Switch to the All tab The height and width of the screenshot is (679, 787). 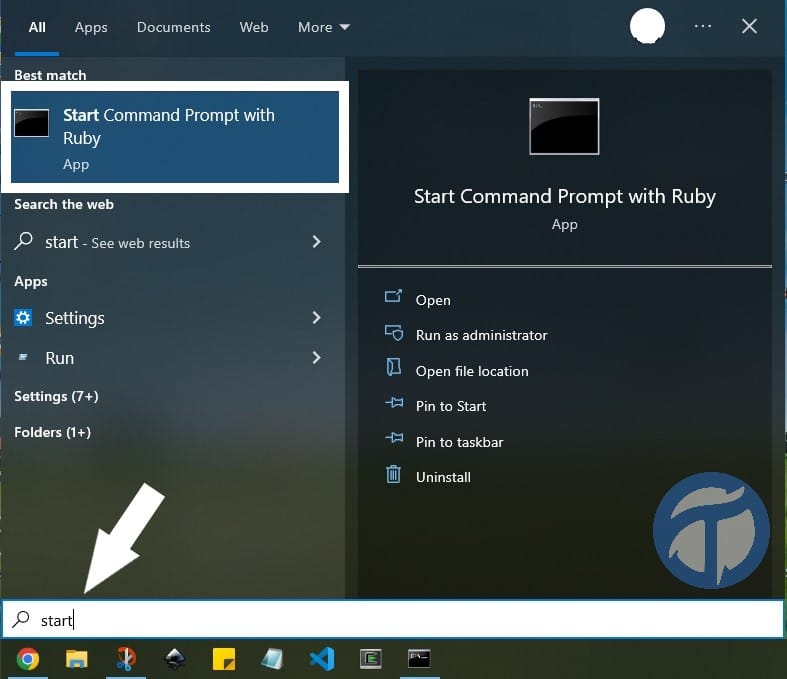tap(37, 27)
